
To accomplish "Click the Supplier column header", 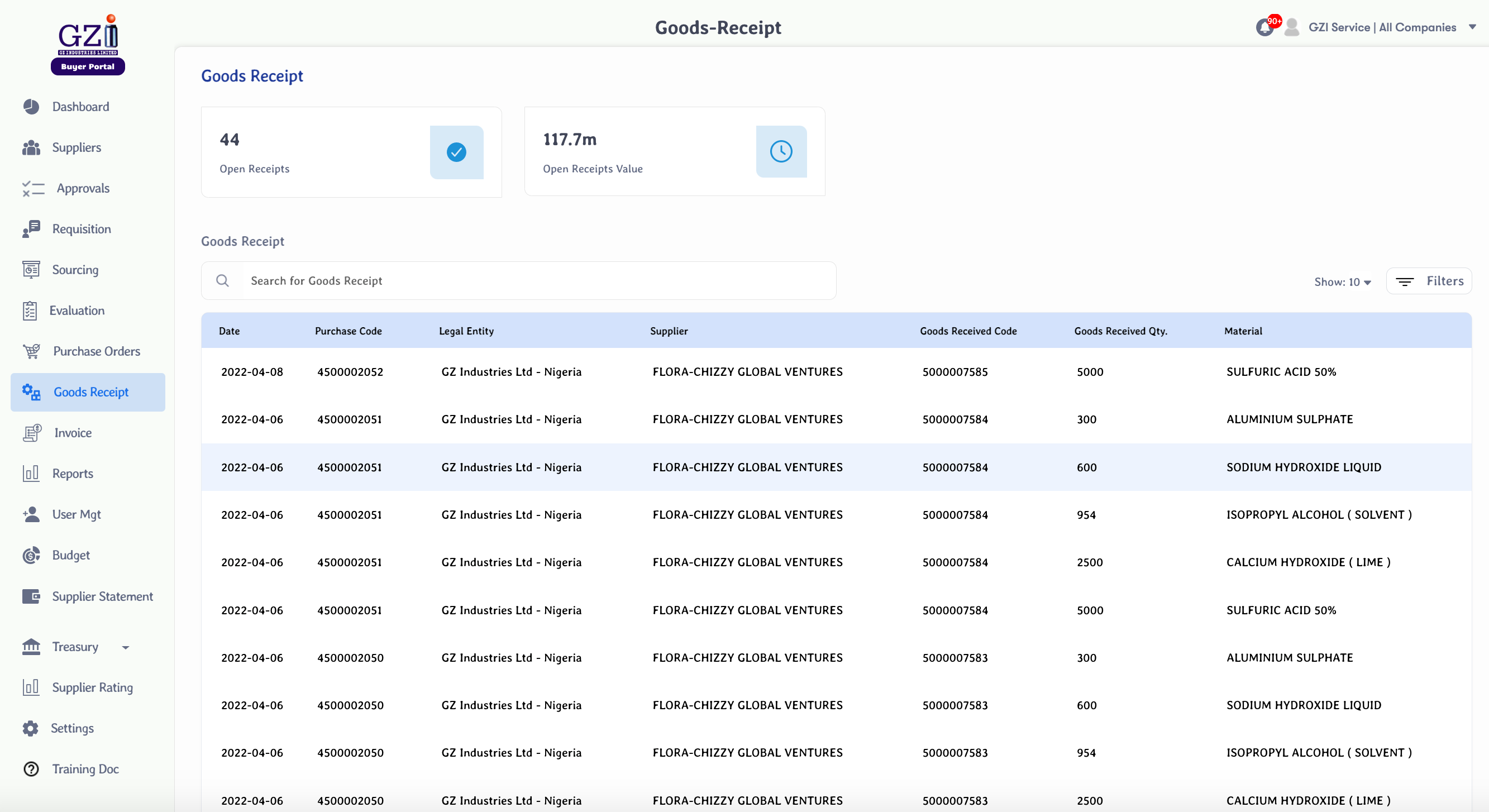I will [669, 331].
